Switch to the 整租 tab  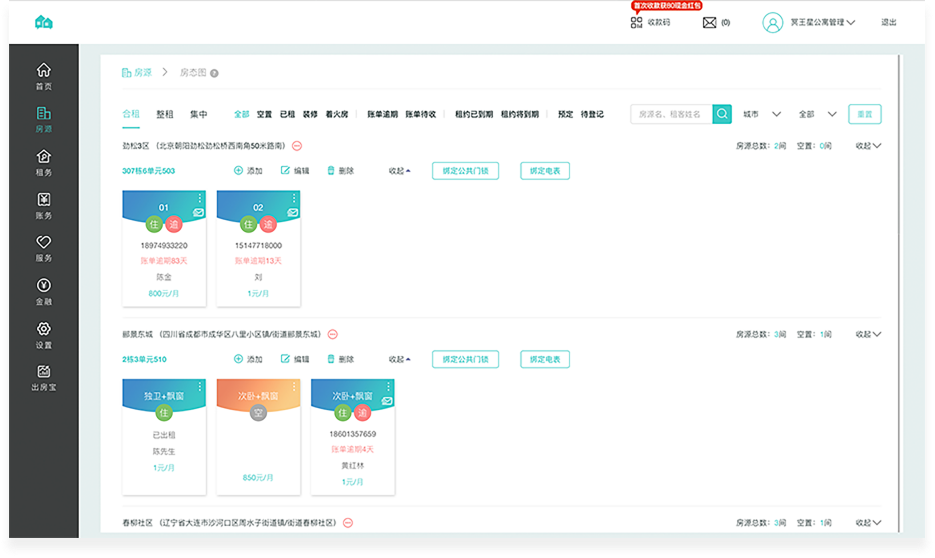click(165, 114)
